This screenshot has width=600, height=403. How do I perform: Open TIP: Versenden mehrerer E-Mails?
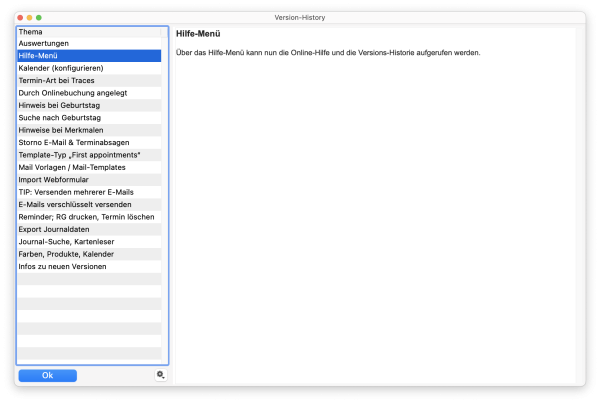[75, 192]
